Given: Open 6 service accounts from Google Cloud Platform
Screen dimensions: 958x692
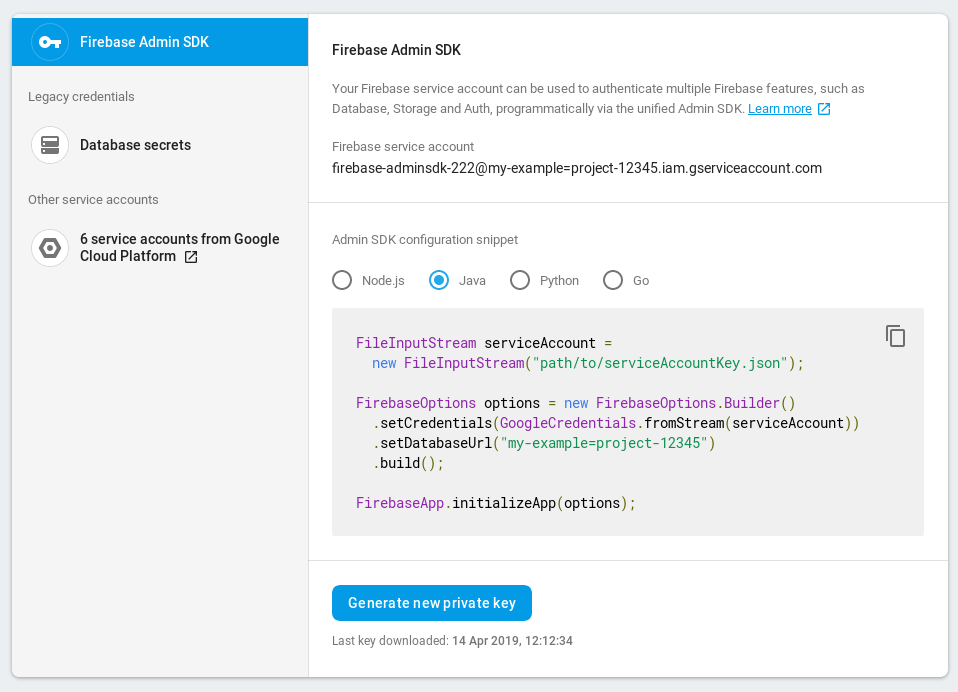Looking at the screenshot, I should coord(179,239).
